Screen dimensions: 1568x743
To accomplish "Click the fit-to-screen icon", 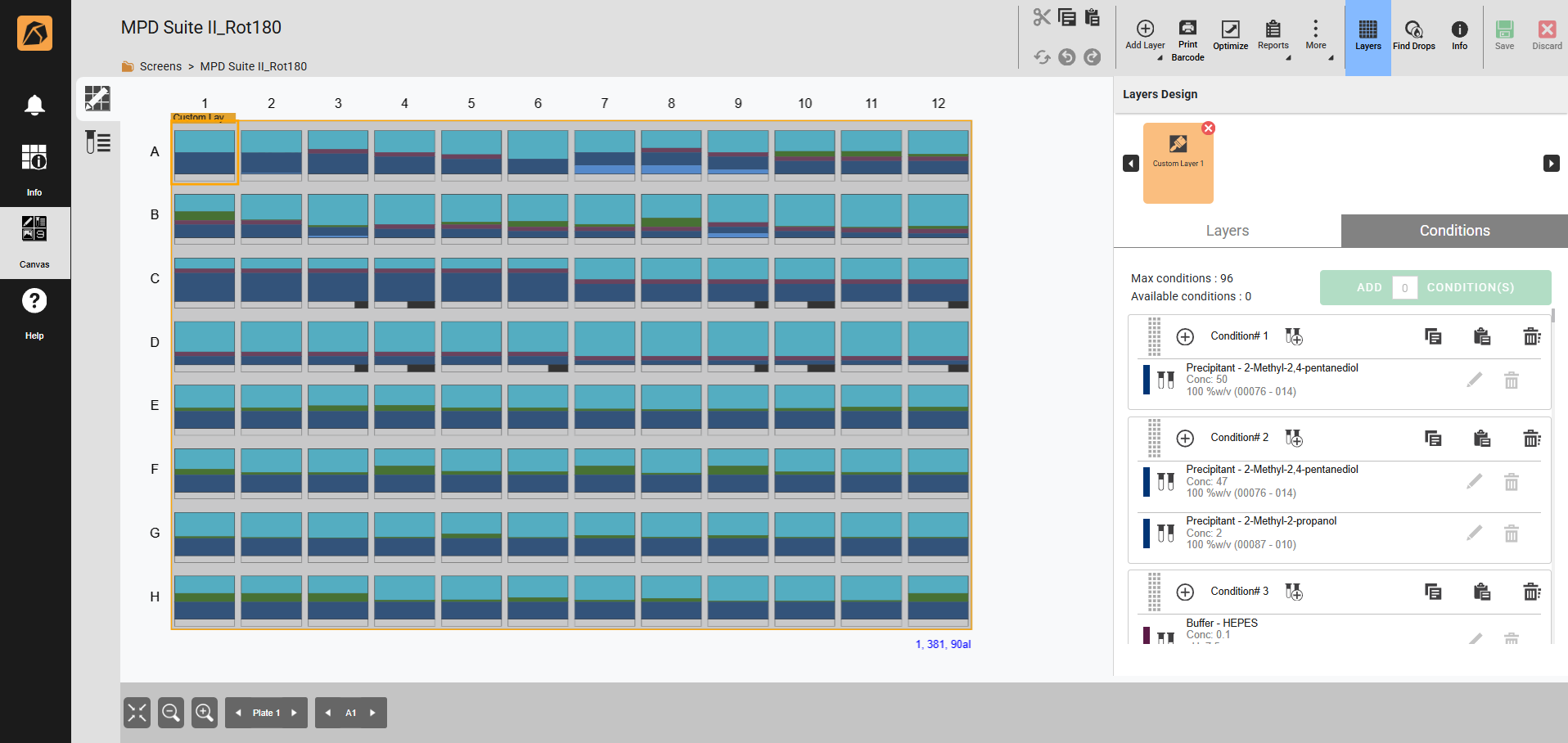I will pos(137,713).
